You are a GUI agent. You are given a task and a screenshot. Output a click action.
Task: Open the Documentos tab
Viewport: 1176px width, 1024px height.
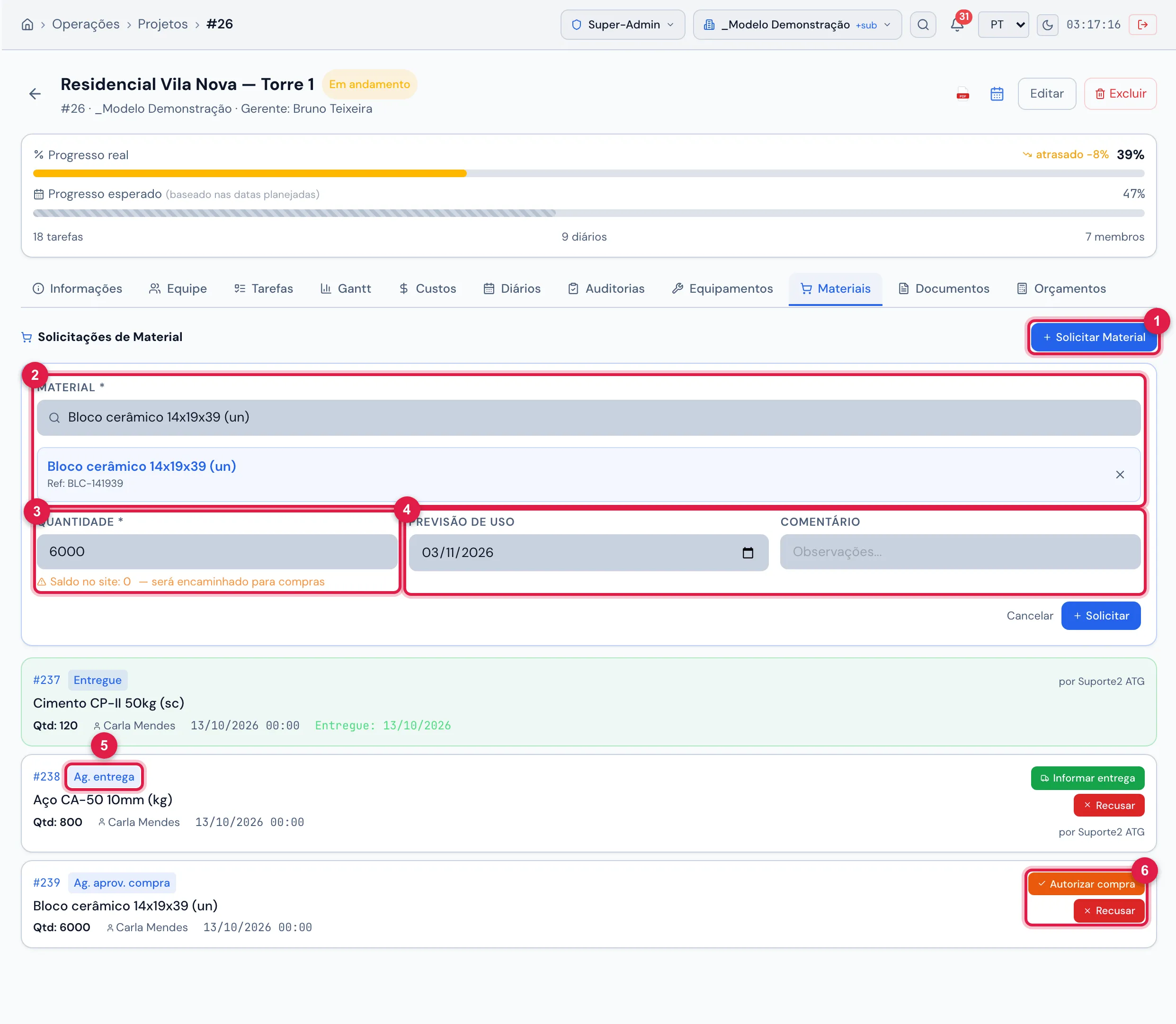click(x=944, y=288)
